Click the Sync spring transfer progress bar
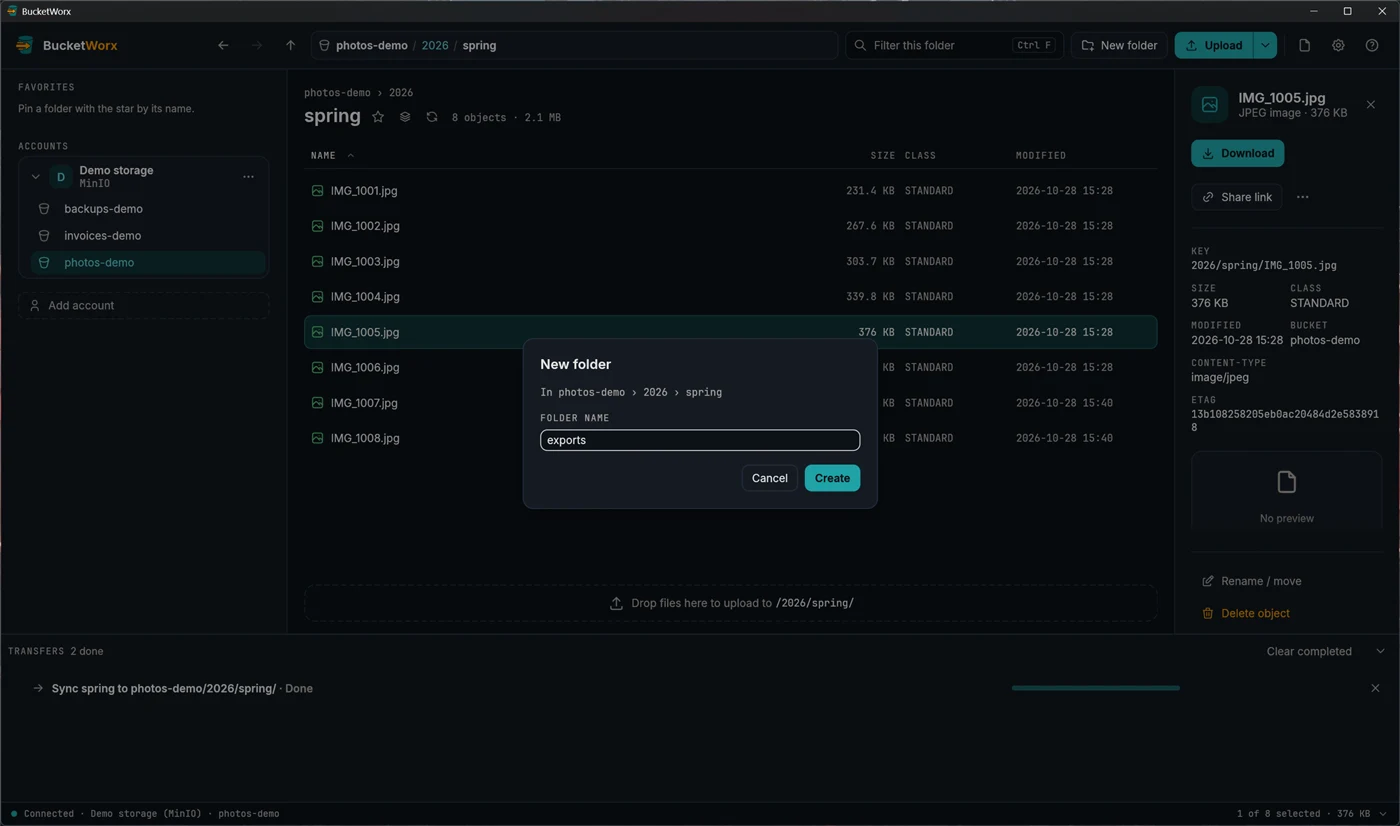The image size is (1400, 826). pyautogui.click(x=1096, y=688)
